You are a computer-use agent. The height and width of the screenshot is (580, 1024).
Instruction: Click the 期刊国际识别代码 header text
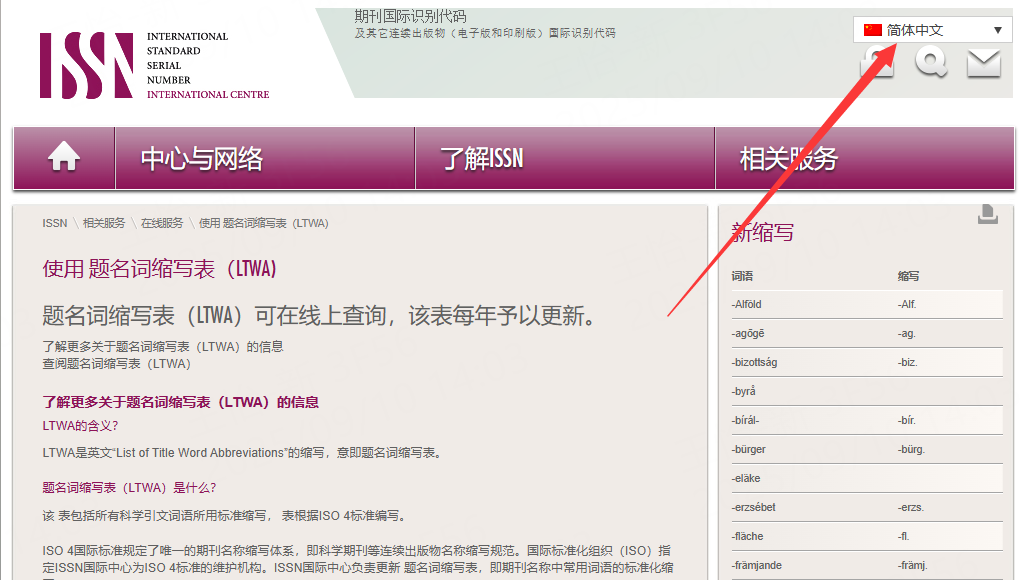[x=410, y=16]
